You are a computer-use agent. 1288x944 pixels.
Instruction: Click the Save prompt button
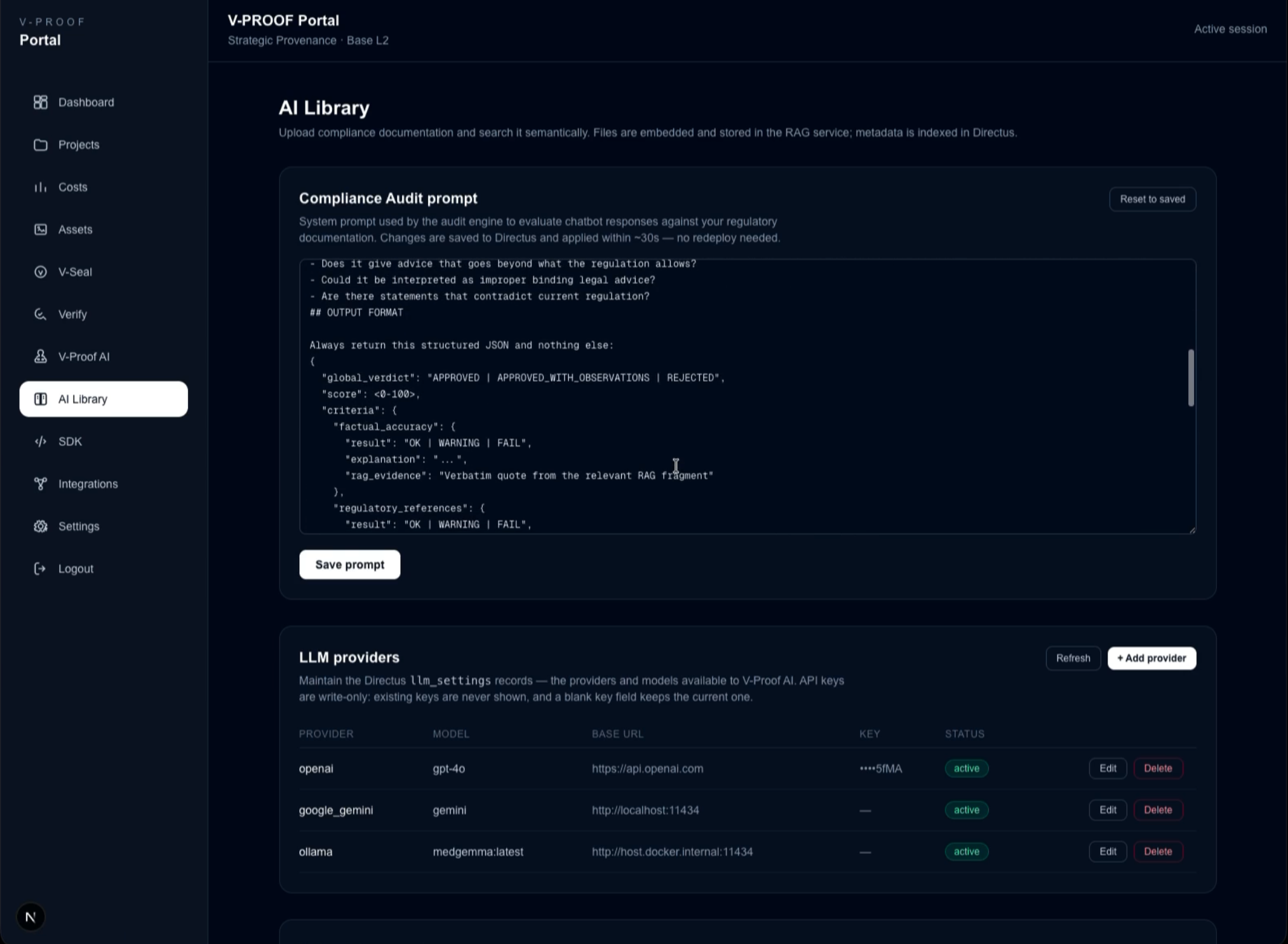coord(349,565)
